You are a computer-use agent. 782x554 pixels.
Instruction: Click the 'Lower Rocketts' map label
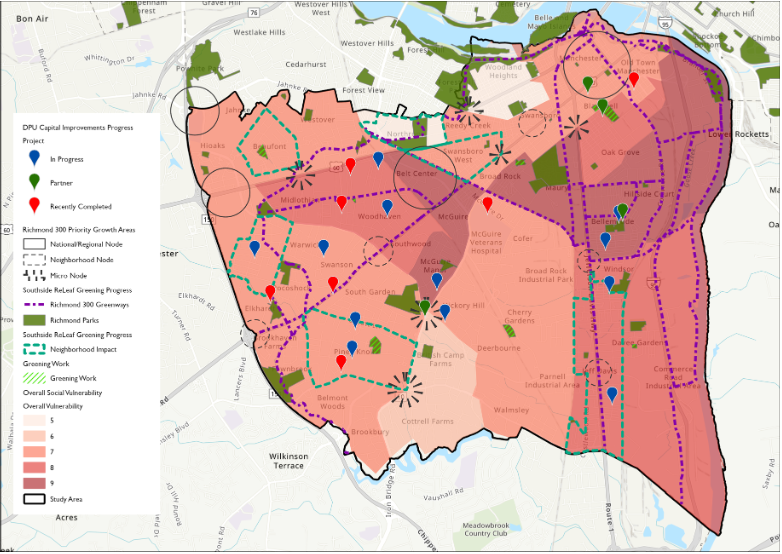(739, 134)
